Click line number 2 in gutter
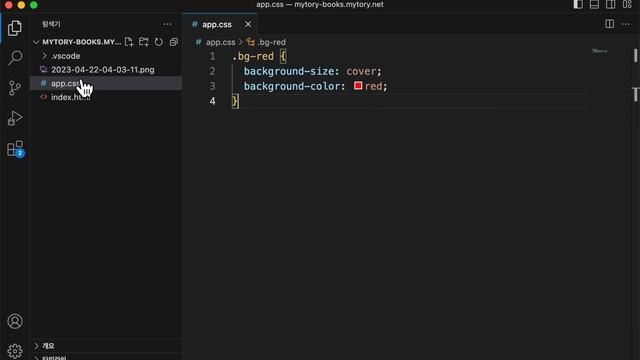 click(x=212, y=71)
